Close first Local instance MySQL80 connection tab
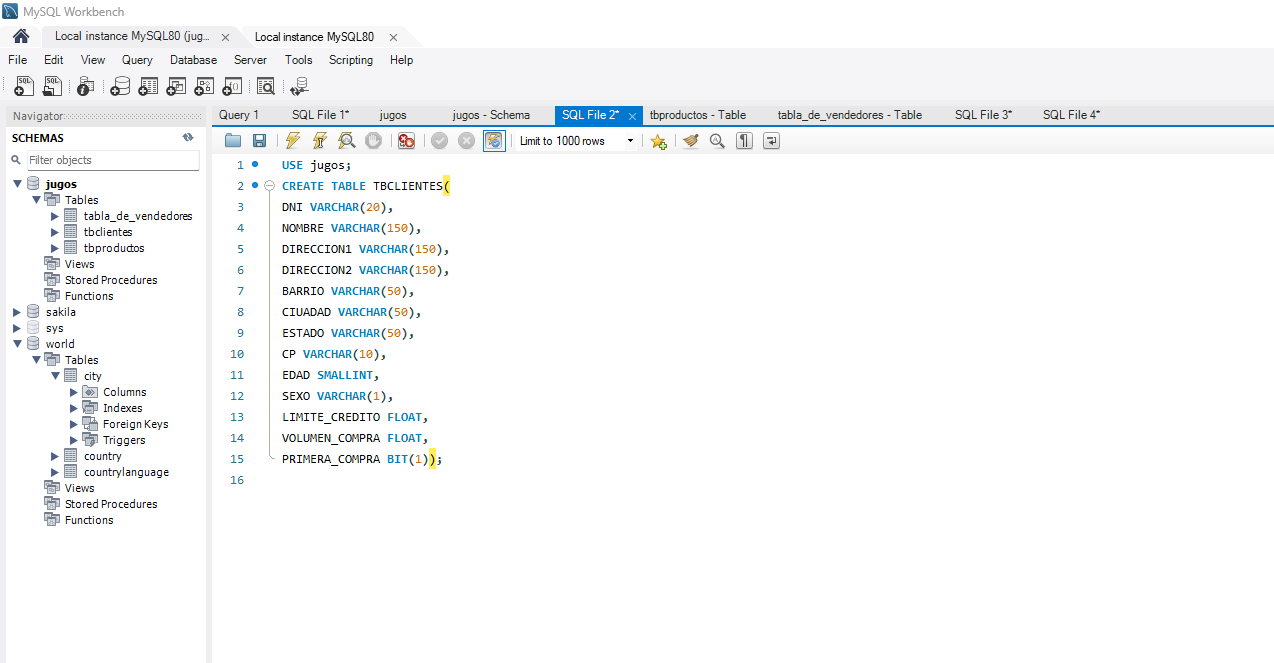The height and width of the screenshot is (663, 1274). tap(225, 37)
